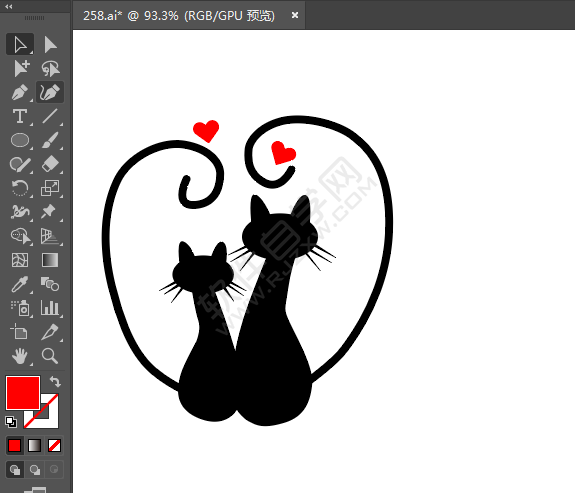575x493 pixels.
Task: Choose the Pen tool
Action: click(x=20, y=92)
